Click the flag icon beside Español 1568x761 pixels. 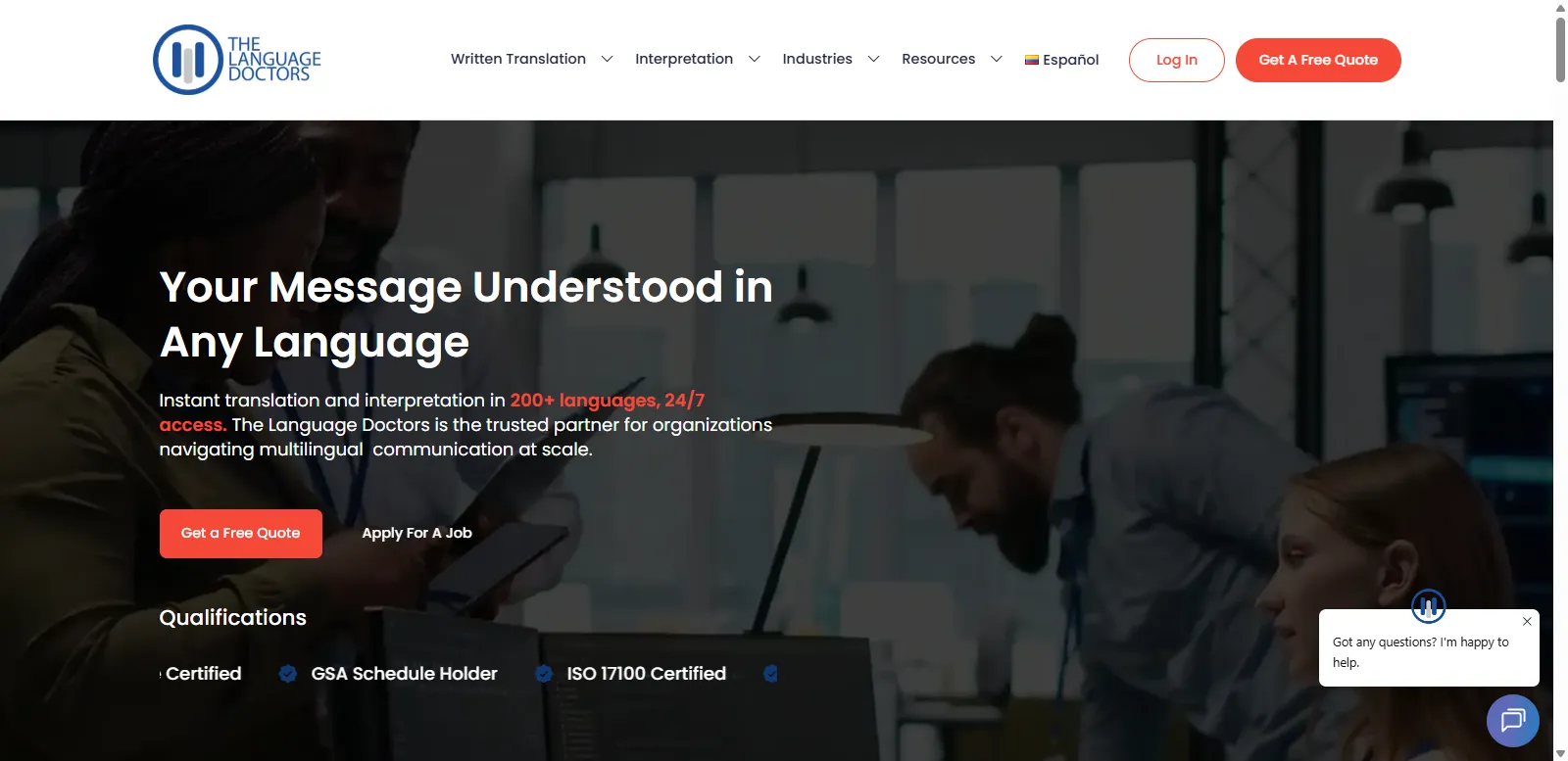click(x=1031, y=60)
